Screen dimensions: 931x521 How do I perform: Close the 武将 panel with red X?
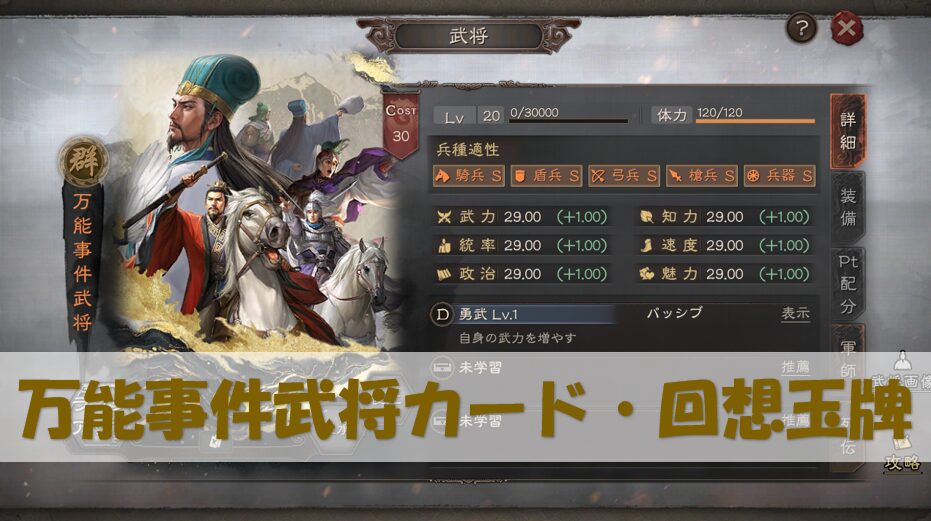pyautogui.click(x=846, y=28)
